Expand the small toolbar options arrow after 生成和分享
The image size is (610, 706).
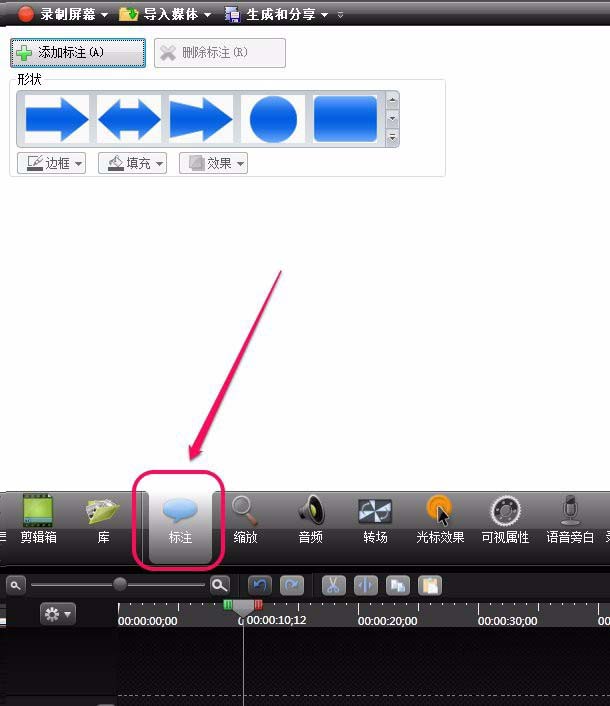click(340, 15)
